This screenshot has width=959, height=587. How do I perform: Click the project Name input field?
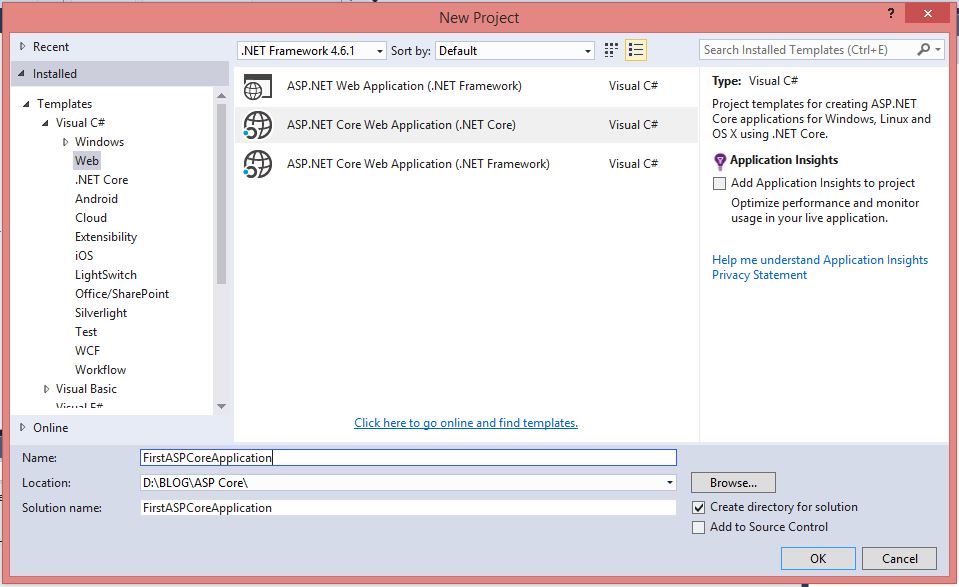400,457
